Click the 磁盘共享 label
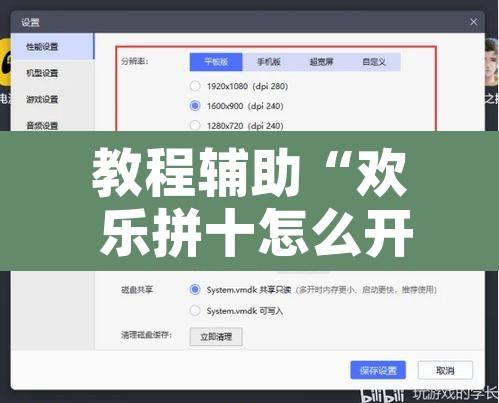Image resolution: width=499 pixels, height=403 pixels. point(137,289)
